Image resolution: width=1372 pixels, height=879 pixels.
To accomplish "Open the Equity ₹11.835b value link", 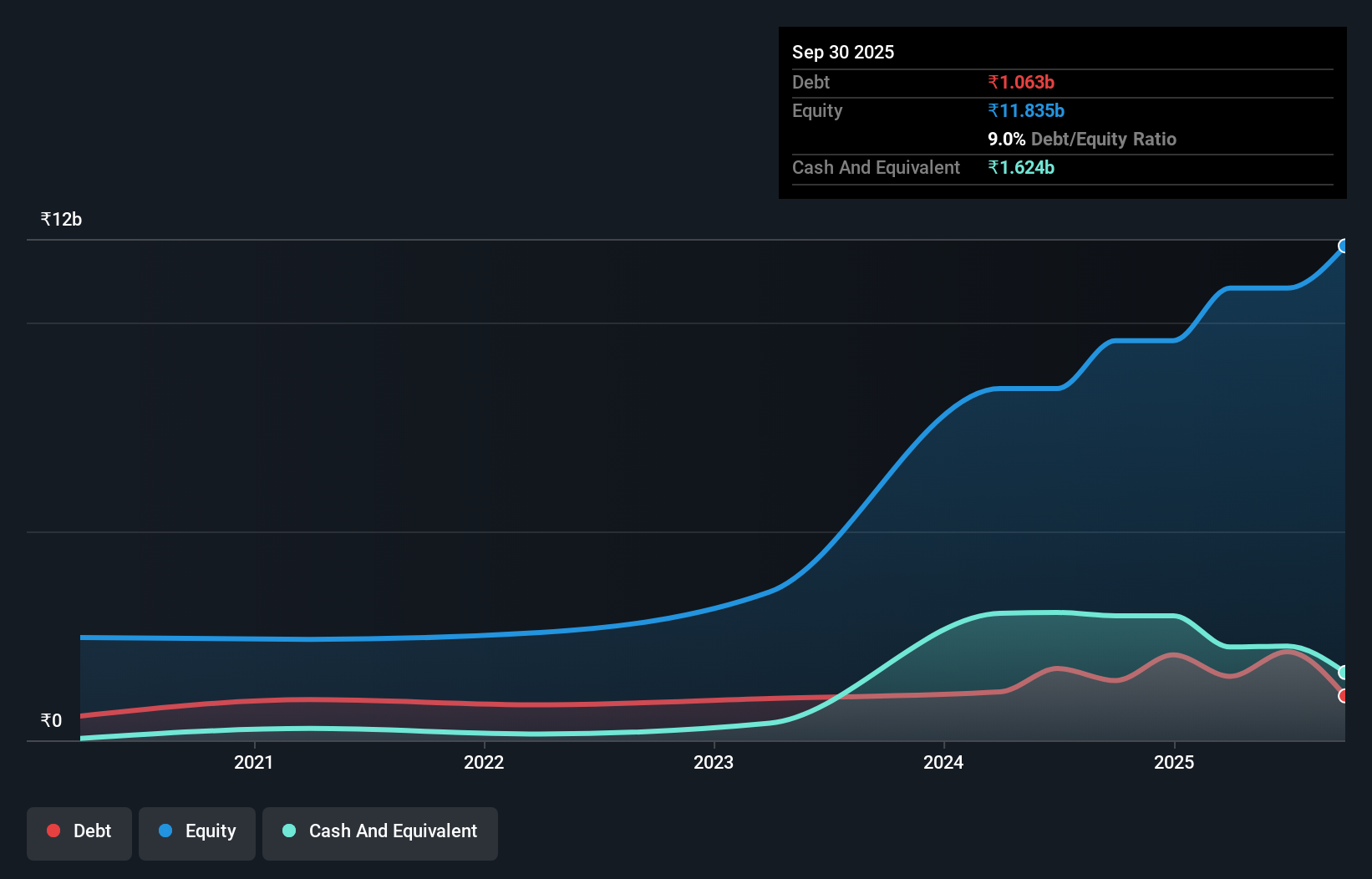I will [1026, 110].
